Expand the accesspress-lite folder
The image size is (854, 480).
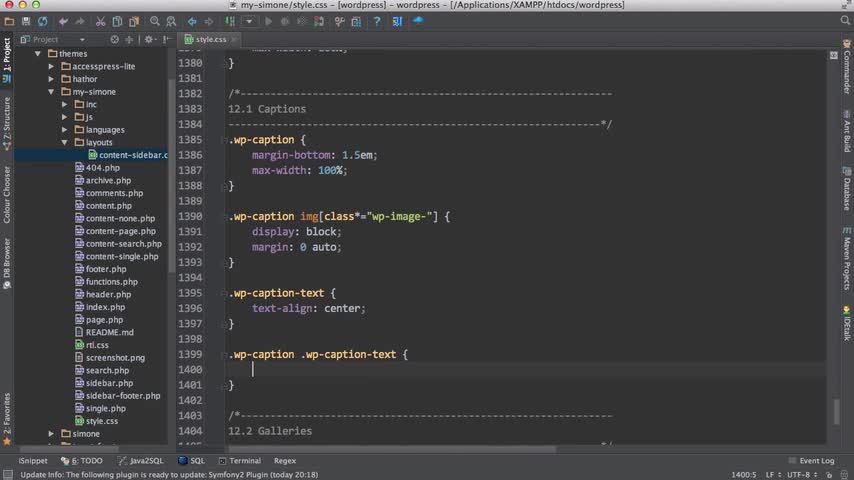click(51, 66)
